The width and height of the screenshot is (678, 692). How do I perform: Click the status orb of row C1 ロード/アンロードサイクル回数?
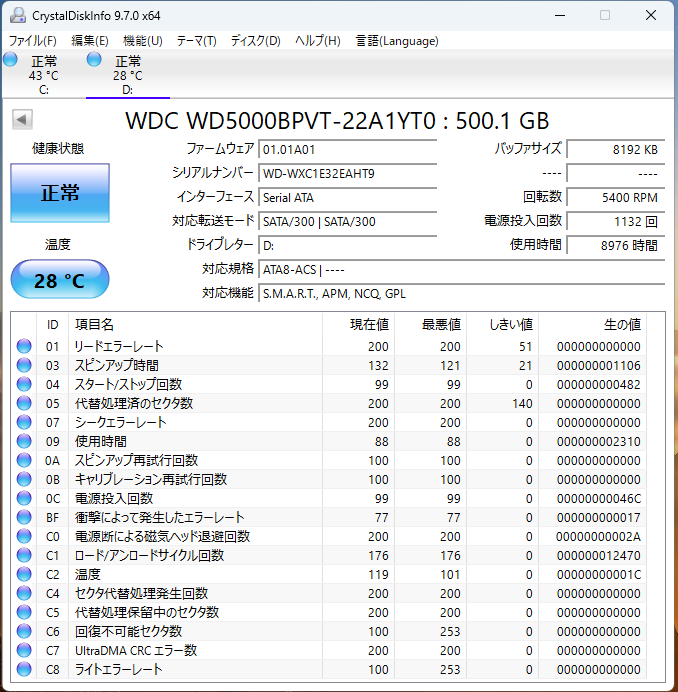(24, 555)
